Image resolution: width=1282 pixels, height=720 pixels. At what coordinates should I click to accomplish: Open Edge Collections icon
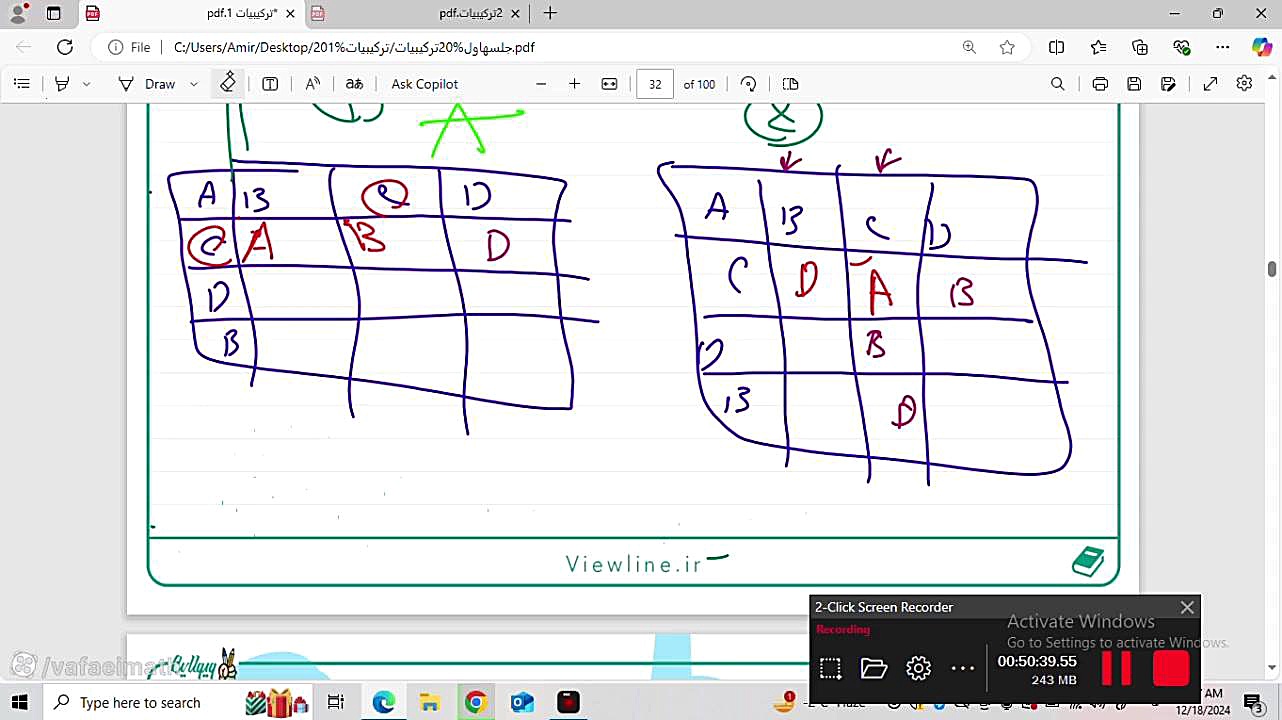(x=1140, y=47)
